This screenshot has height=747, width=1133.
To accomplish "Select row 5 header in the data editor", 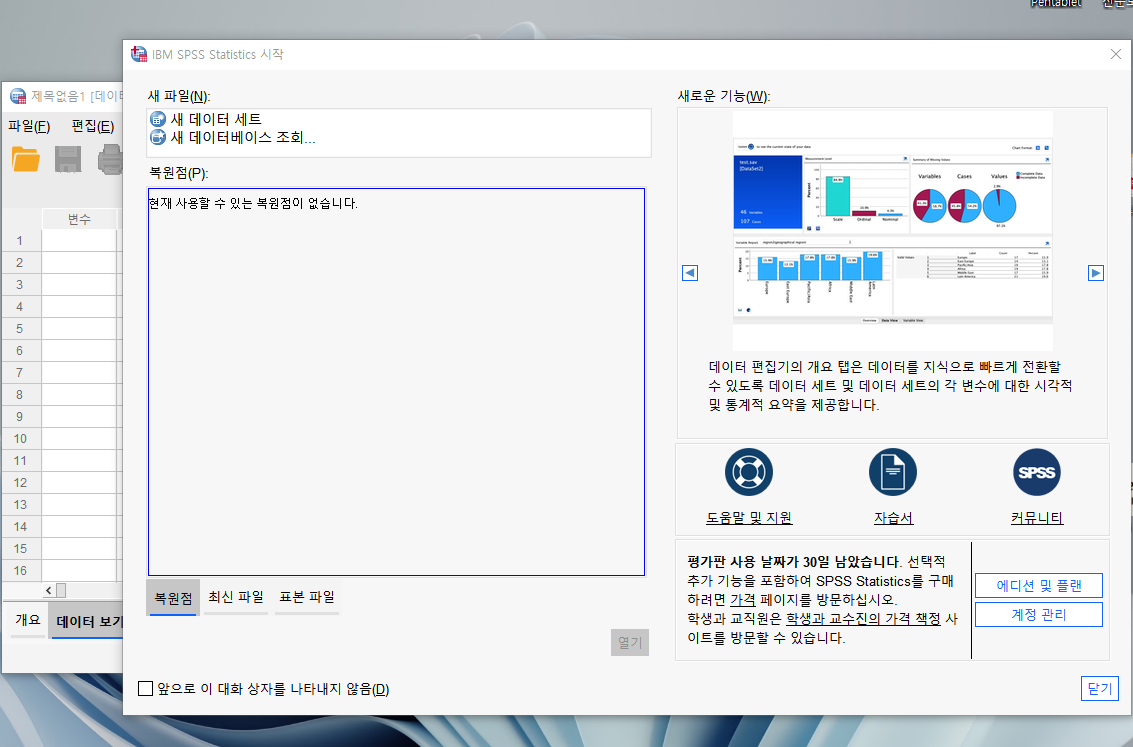I will pyautogui.click(x=21, y=329).
